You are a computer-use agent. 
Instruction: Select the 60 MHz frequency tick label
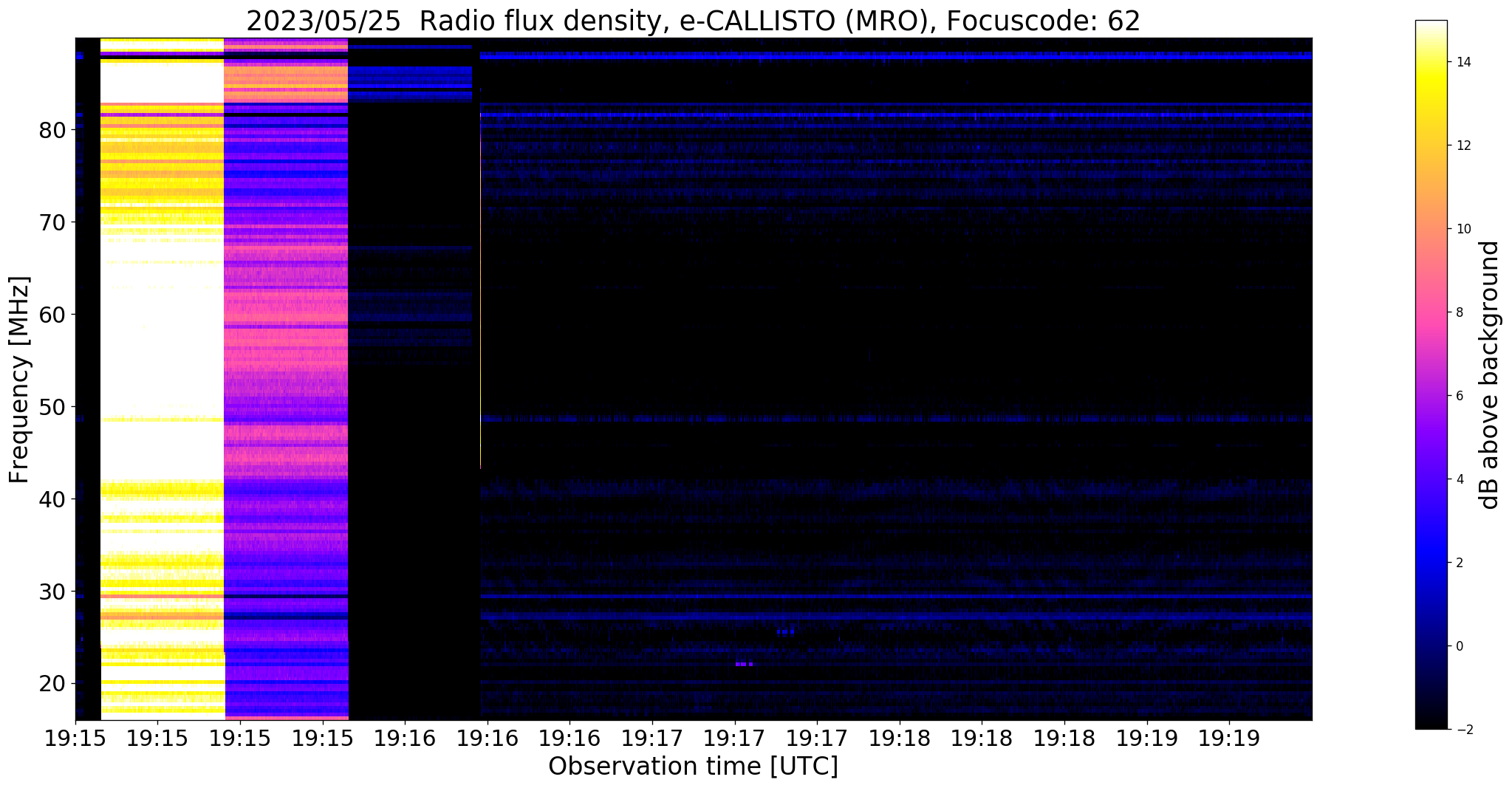[52, 315]
